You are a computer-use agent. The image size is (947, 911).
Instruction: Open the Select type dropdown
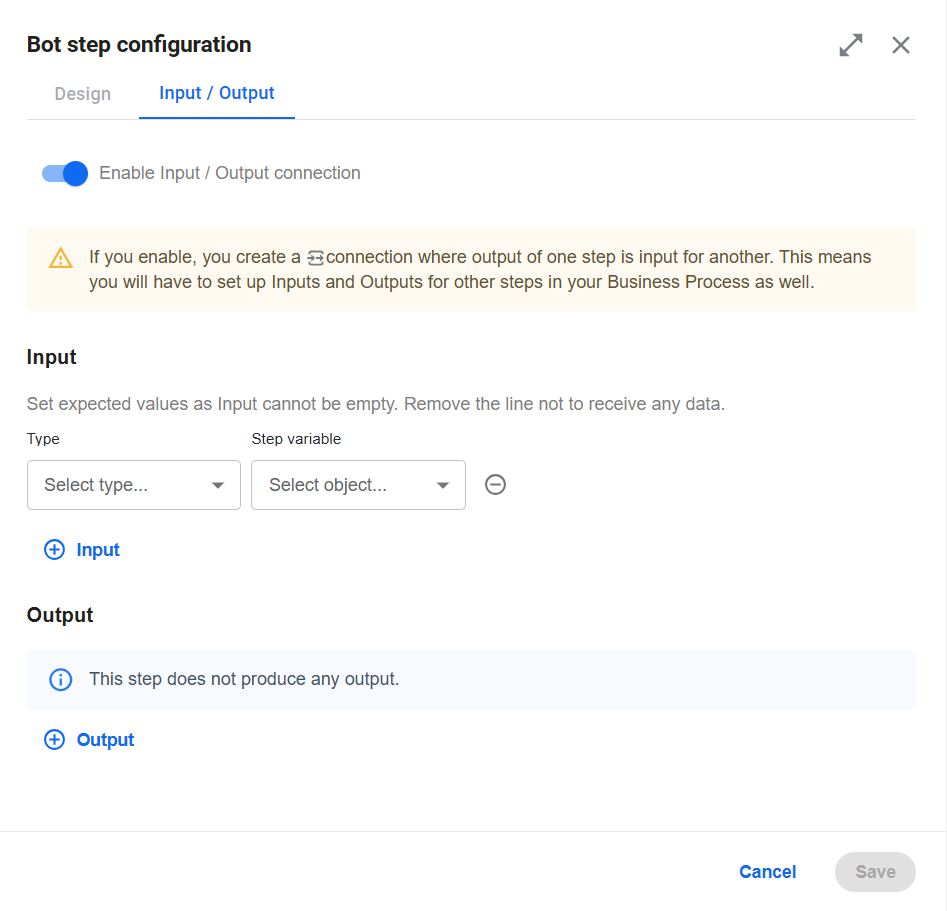133,485
